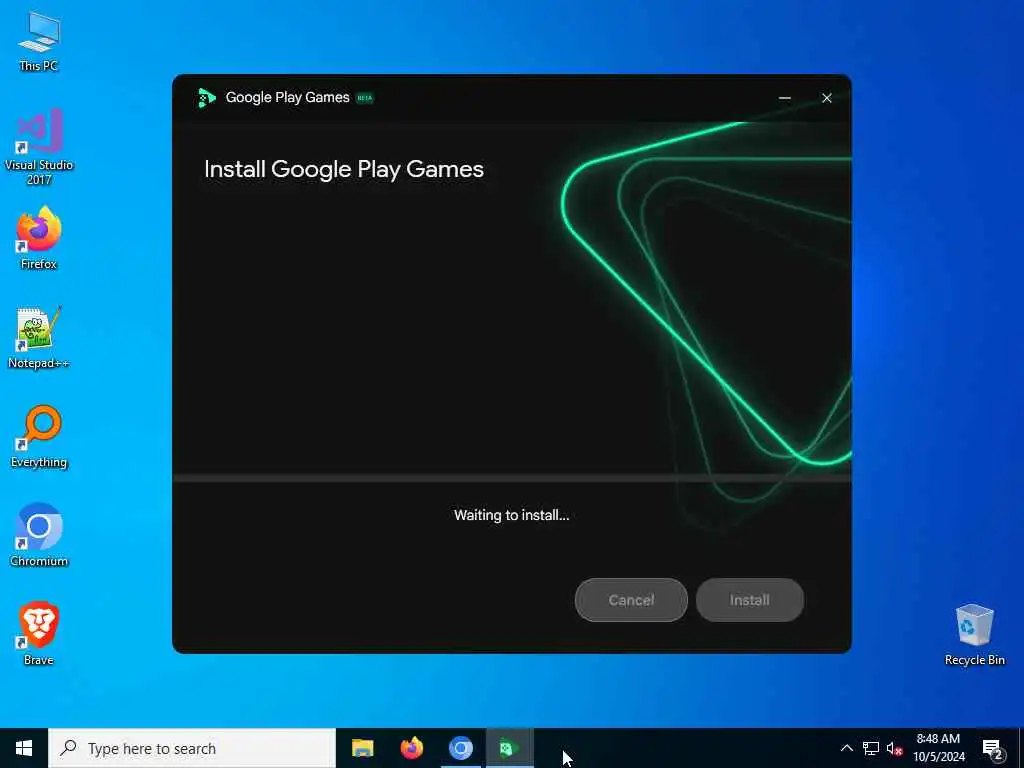
Task: Open Chromium from the taskbar
Action: tap(460, 748)
